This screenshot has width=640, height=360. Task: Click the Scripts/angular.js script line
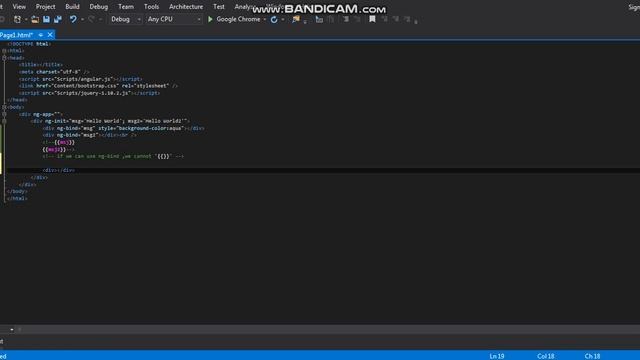pos(80,79)
